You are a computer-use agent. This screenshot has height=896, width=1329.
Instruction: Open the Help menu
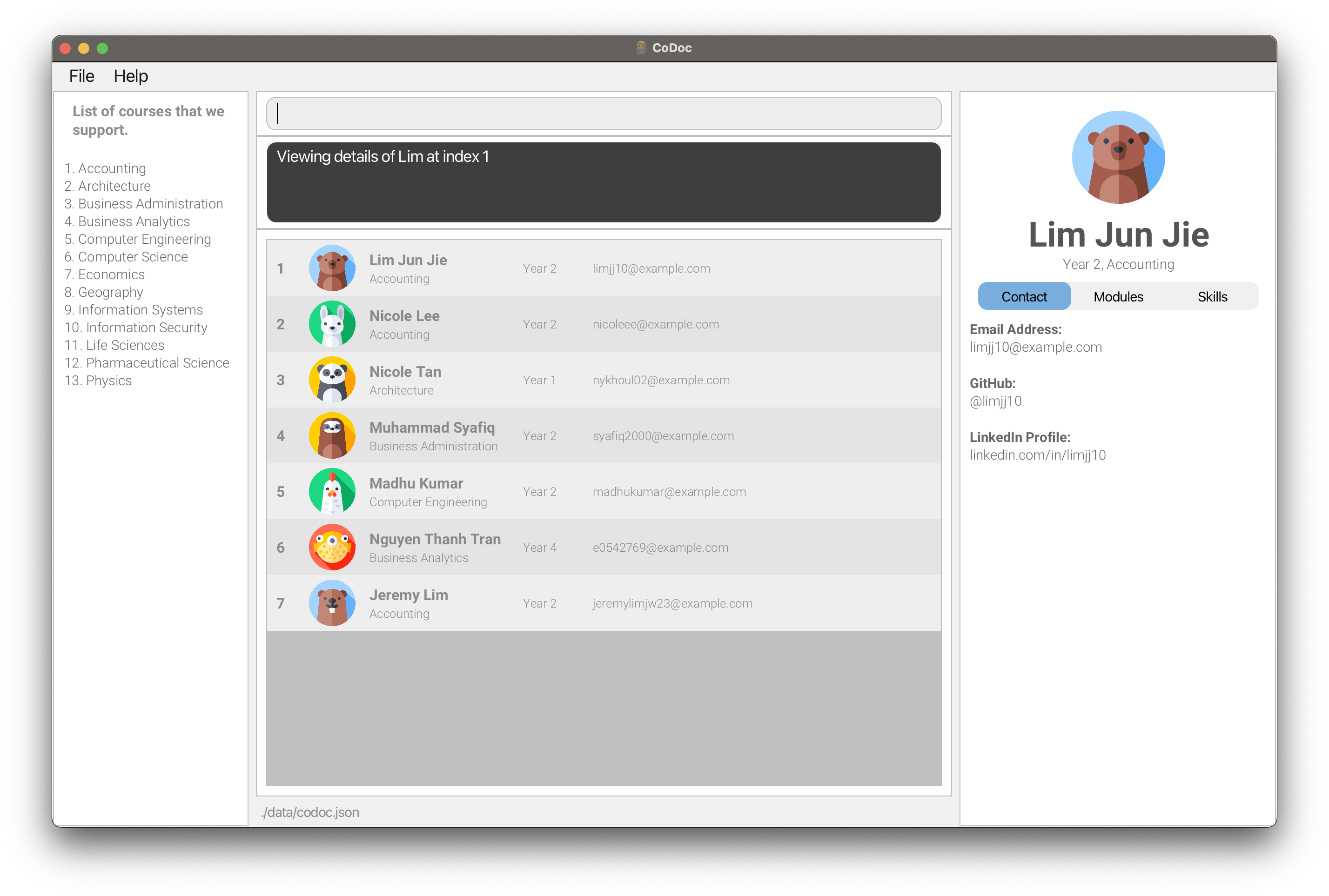pos(130,75)
